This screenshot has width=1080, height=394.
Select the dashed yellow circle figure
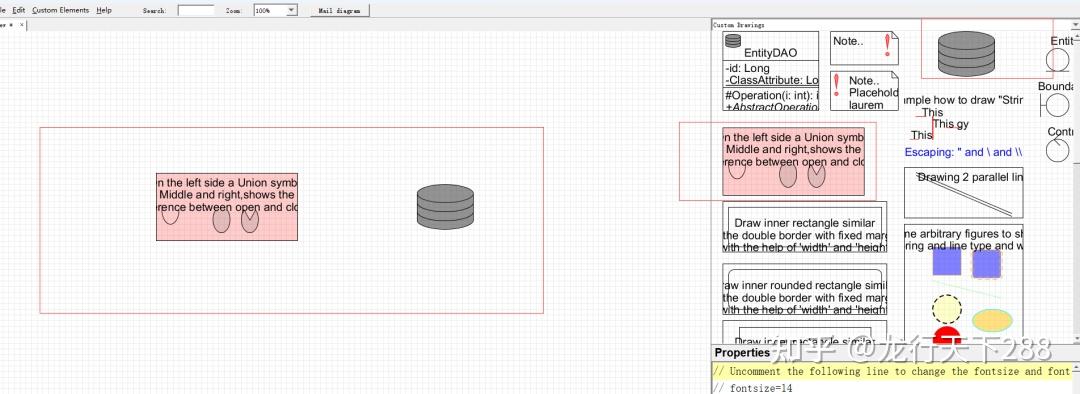(946, 309)
